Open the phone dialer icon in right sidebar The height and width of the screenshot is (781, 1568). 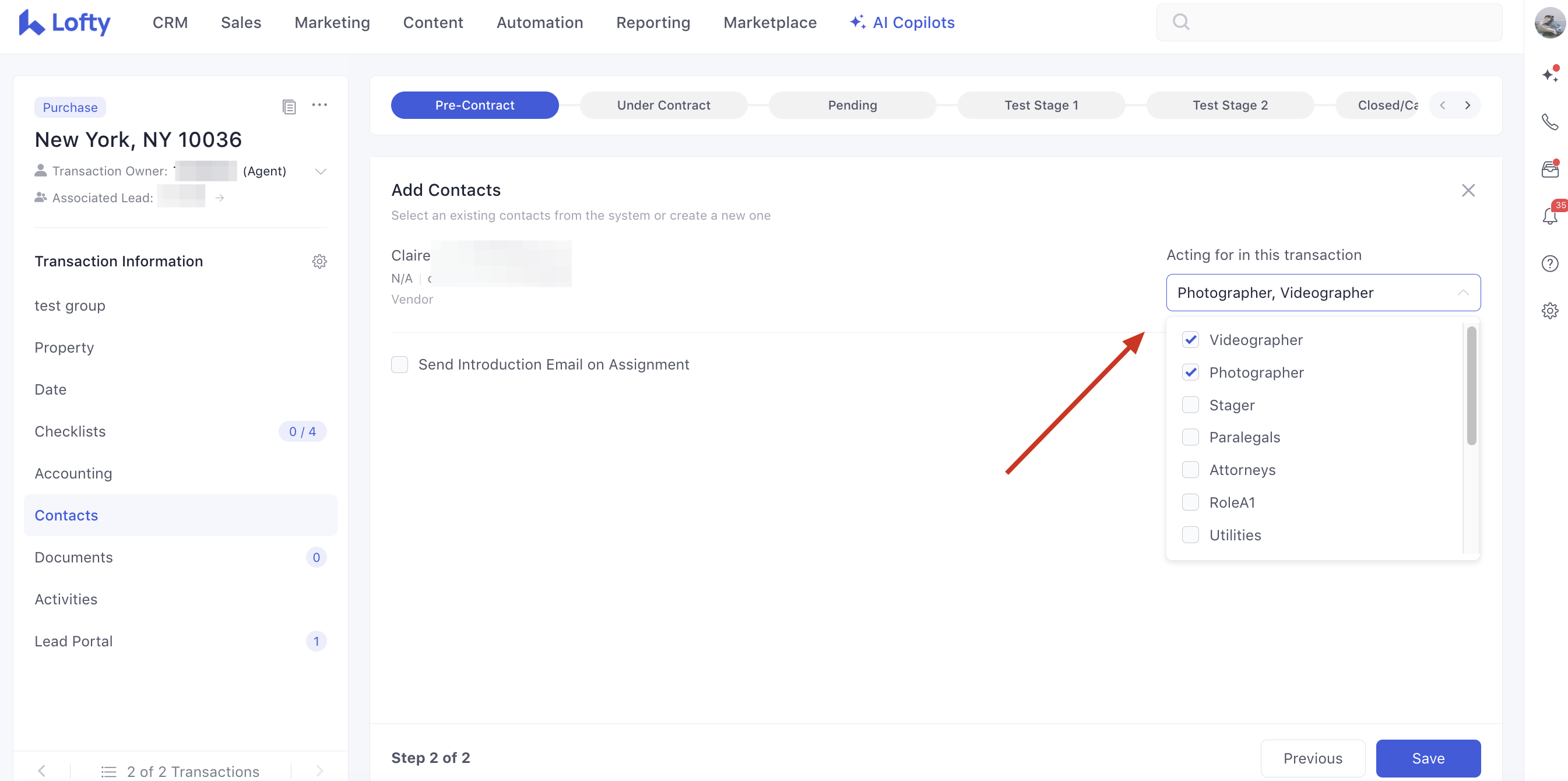(1549, 122)
